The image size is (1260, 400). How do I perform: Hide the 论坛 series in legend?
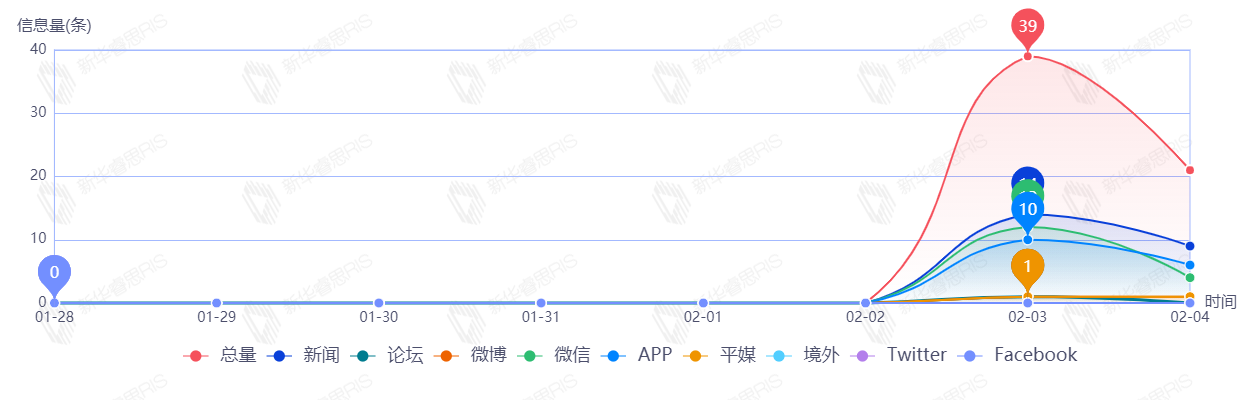coord(387,355)
